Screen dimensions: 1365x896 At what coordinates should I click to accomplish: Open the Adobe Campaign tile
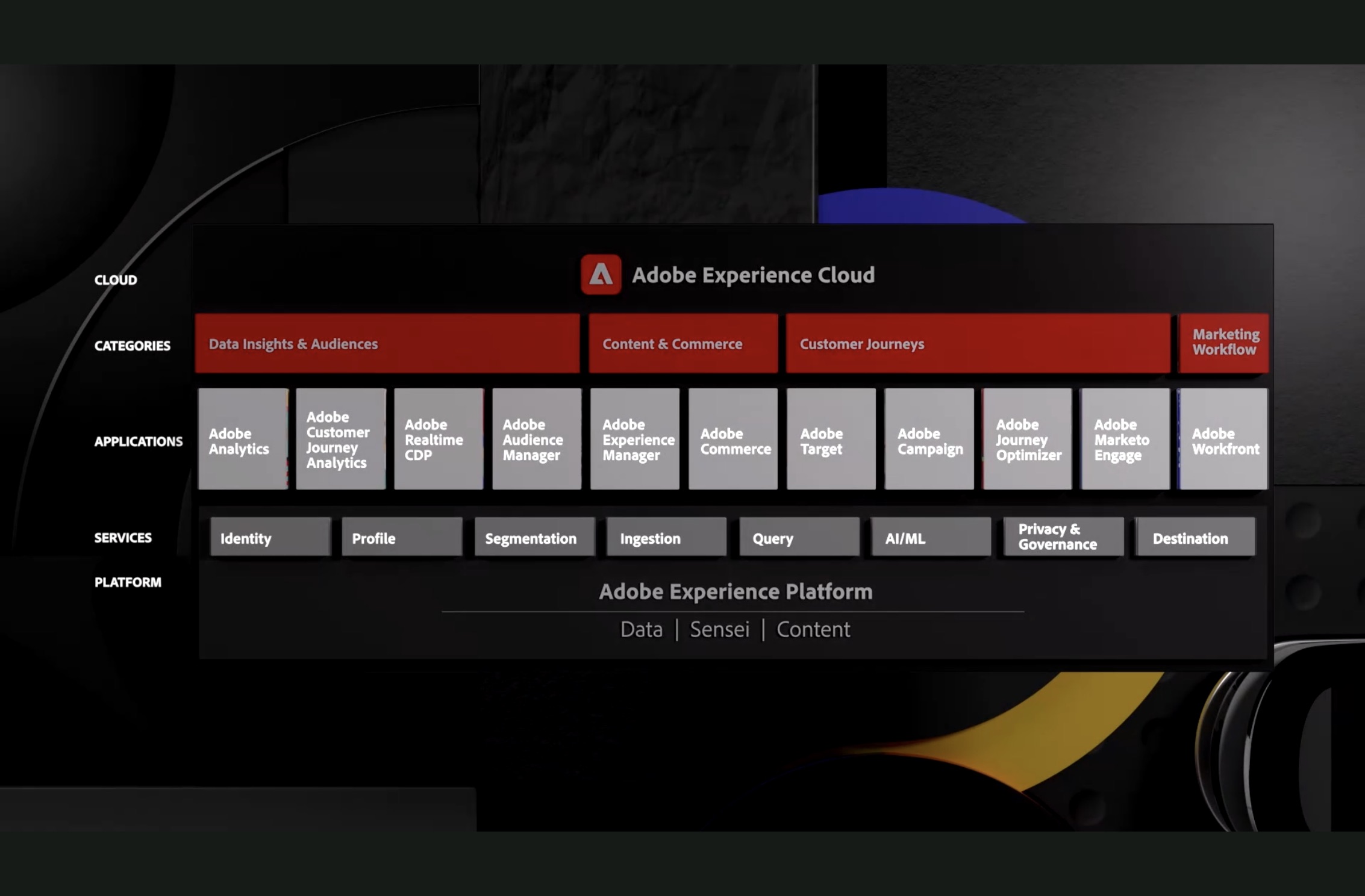[x=929, y=439]
